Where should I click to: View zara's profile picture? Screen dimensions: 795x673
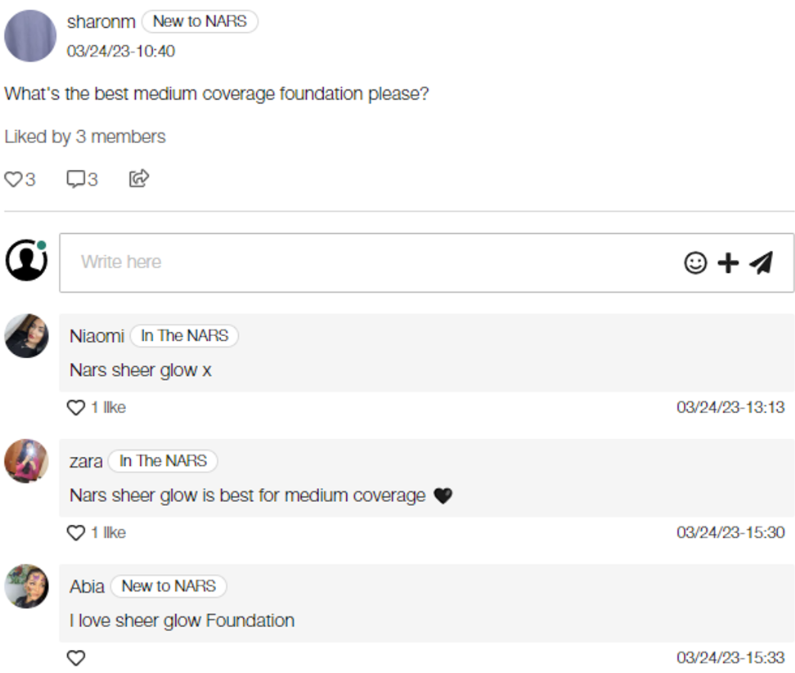27,461
